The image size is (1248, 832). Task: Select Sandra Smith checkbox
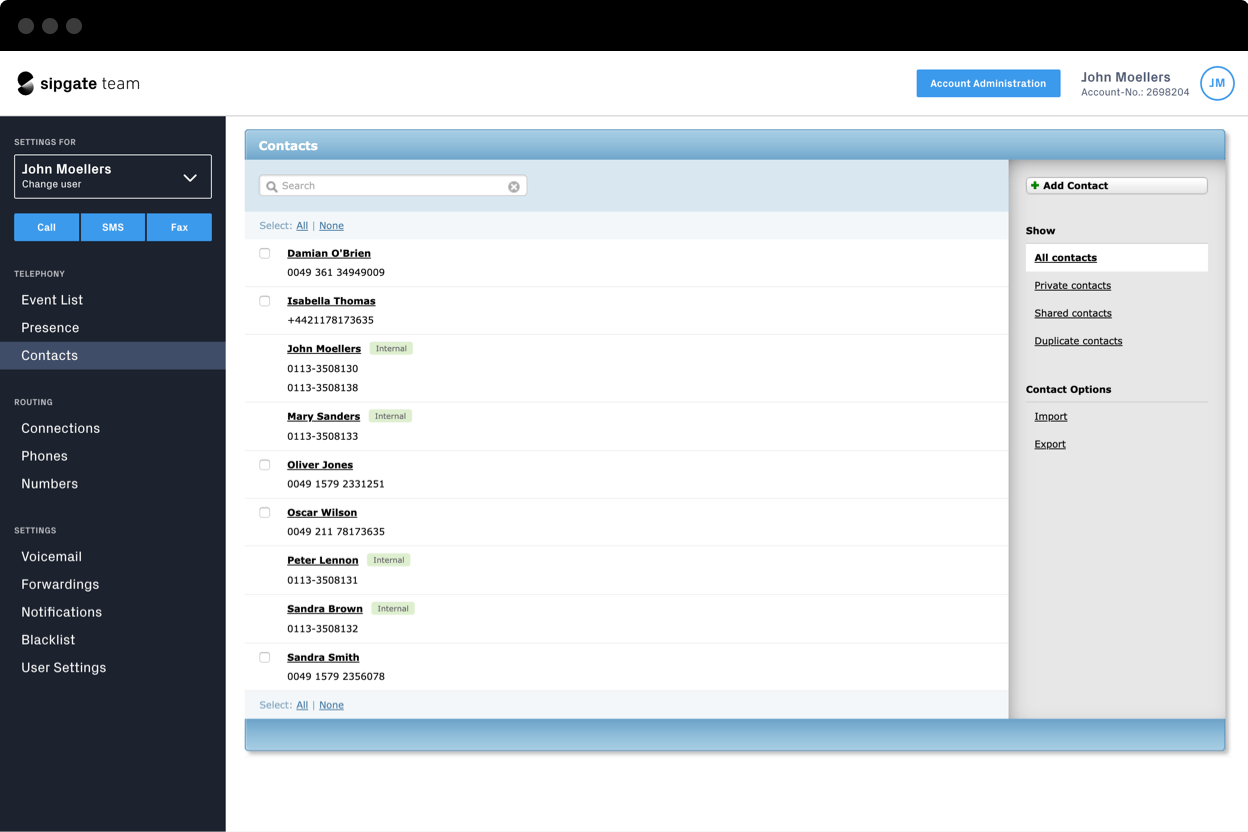click(x=265, y=657)
